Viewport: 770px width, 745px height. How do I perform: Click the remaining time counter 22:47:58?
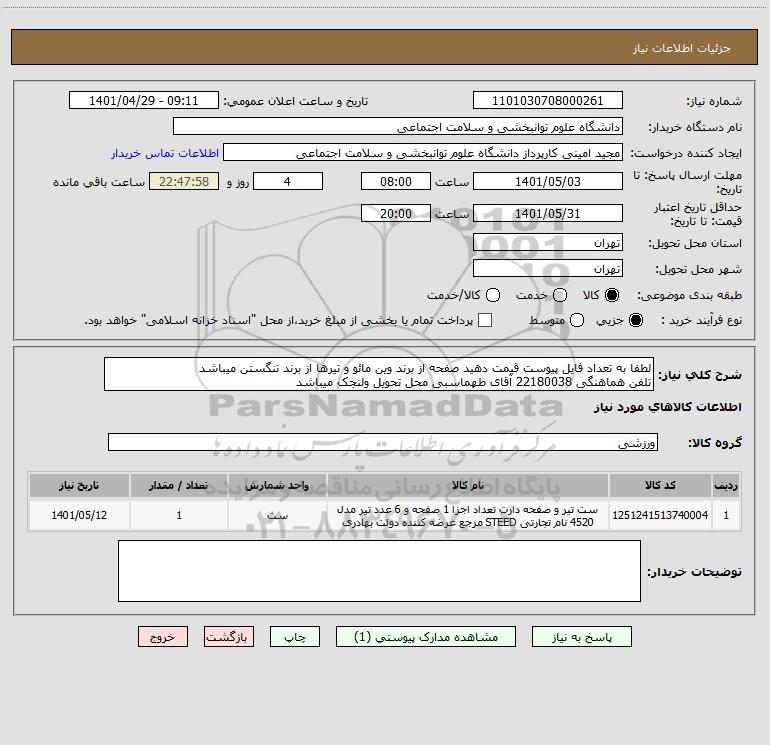click(184, 181)
